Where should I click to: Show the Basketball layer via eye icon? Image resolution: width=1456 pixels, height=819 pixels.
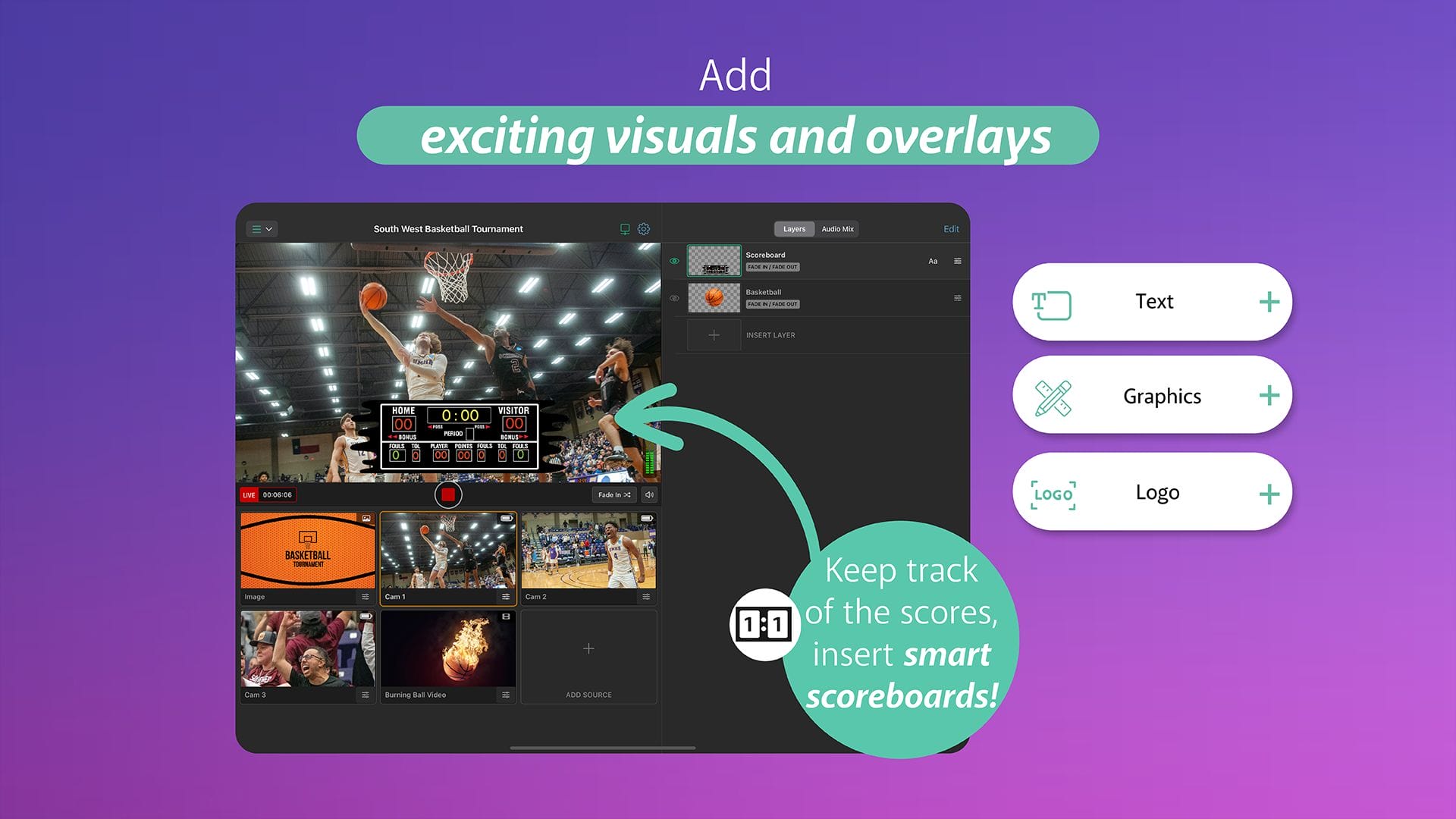pyautogui.click(x=674, y=299)
